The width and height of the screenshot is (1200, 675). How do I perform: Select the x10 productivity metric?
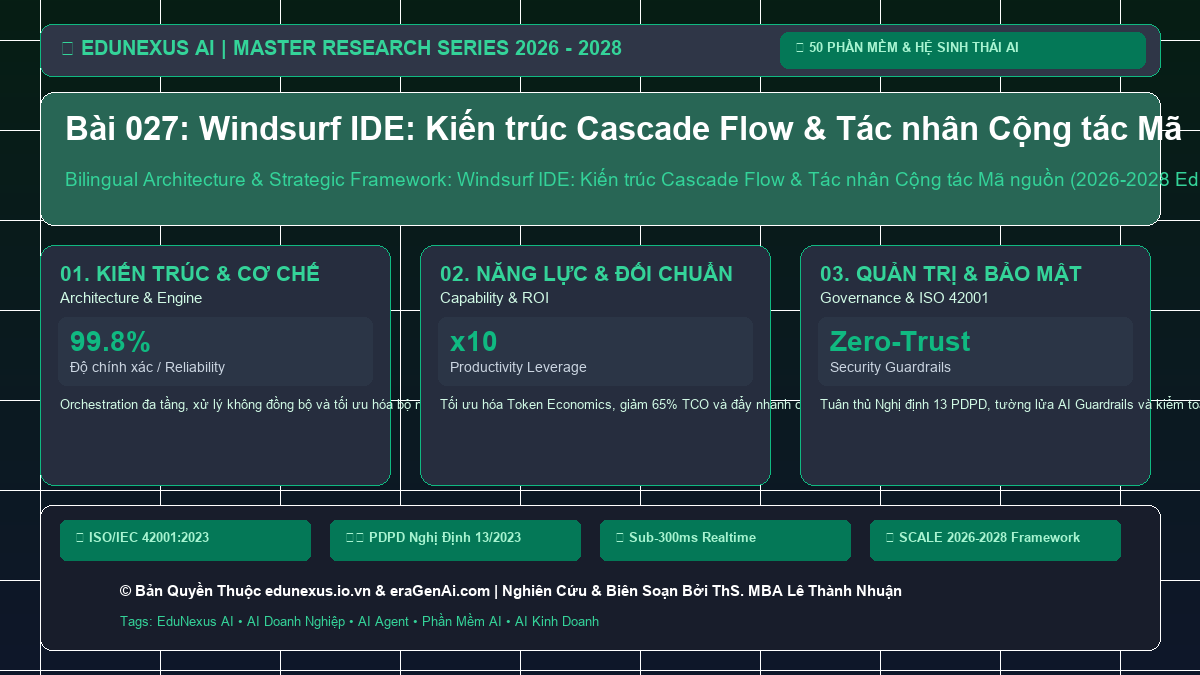click(x=473, y=341)
